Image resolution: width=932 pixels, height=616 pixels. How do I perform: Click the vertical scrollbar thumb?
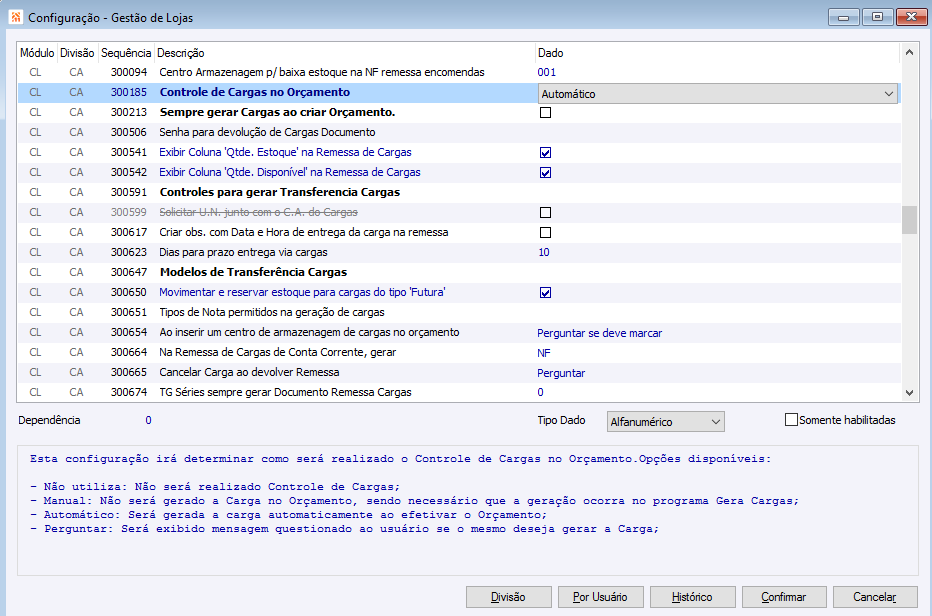(909, 221)
